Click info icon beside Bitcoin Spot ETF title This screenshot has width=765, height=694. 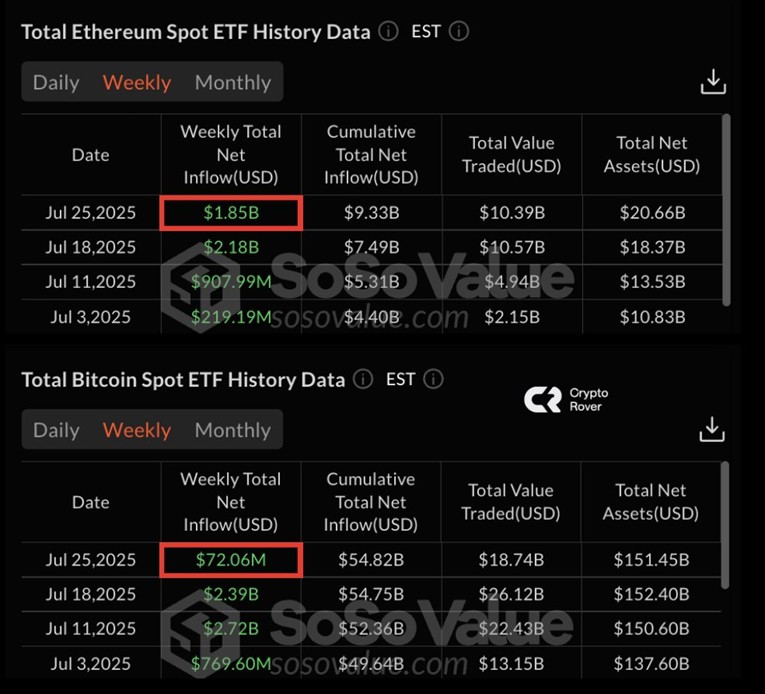pos(363,379)
